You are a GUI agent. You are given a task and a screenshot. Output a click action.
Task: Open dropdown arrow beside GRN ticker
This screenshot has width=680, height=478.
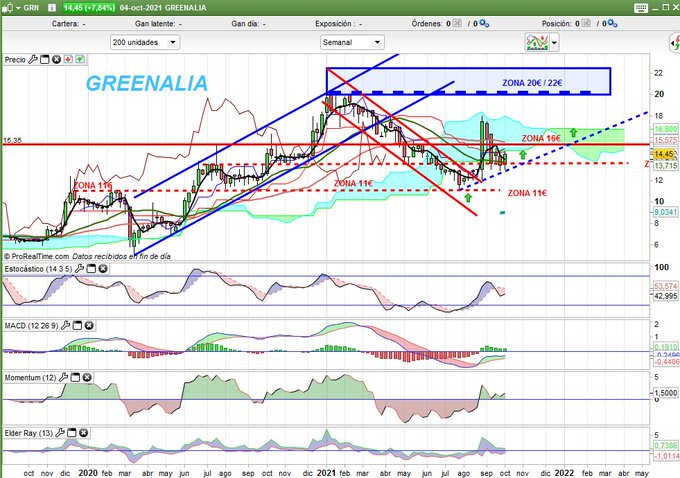18,8
